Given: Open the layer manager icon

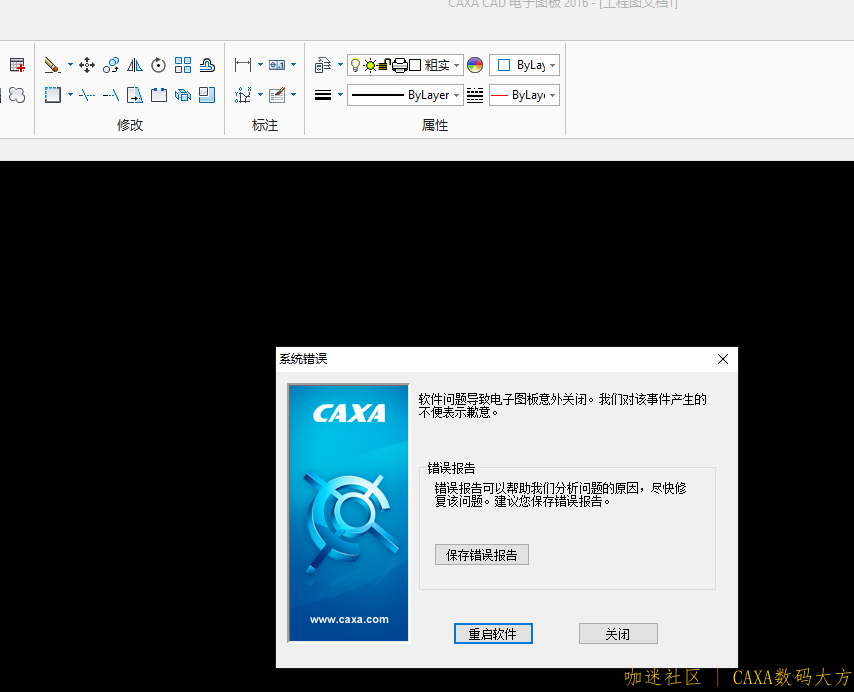Looking at the screenshot, I should click(x=323, y=65).
